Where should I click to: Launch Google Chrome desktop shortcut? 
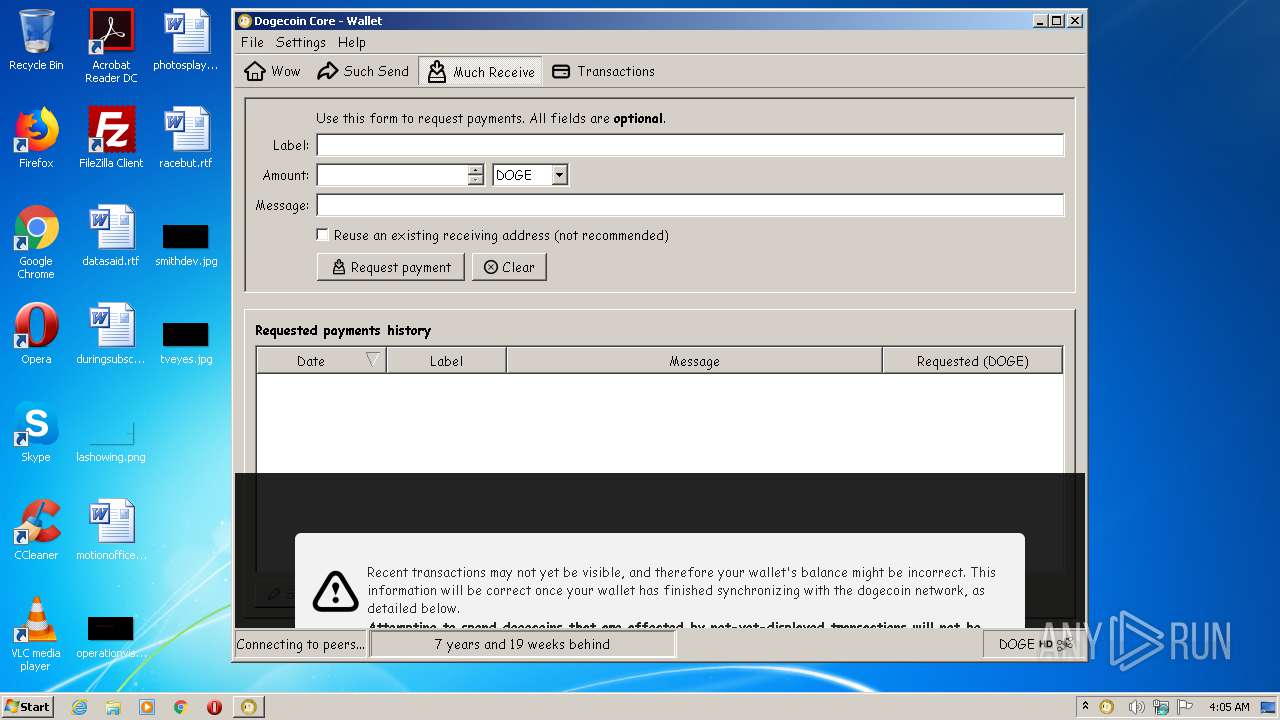pos(36,242)
